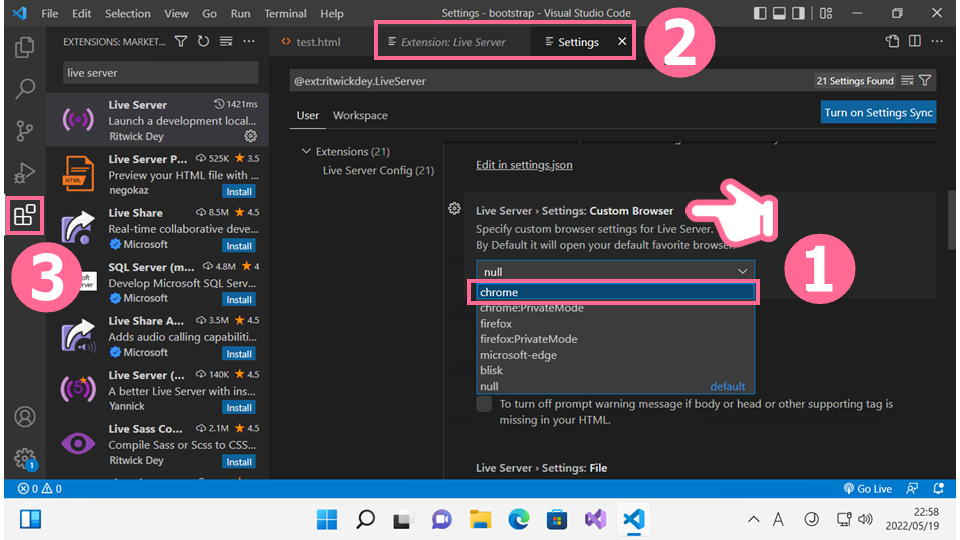Filter extensions with the funnel icon
960x540 pixels.
coord(181,41)
